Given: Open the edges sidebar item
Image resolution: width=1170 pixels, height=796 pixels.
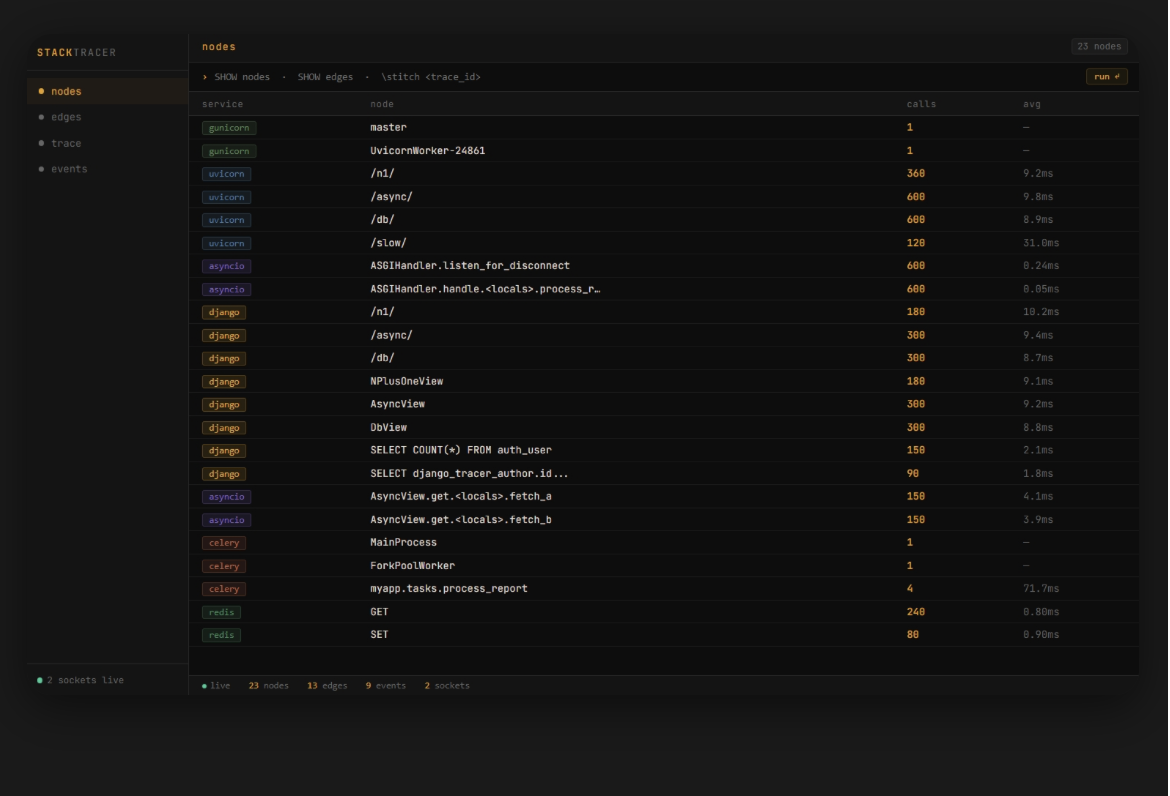Looking at the screenshot, I should (107, 117).
